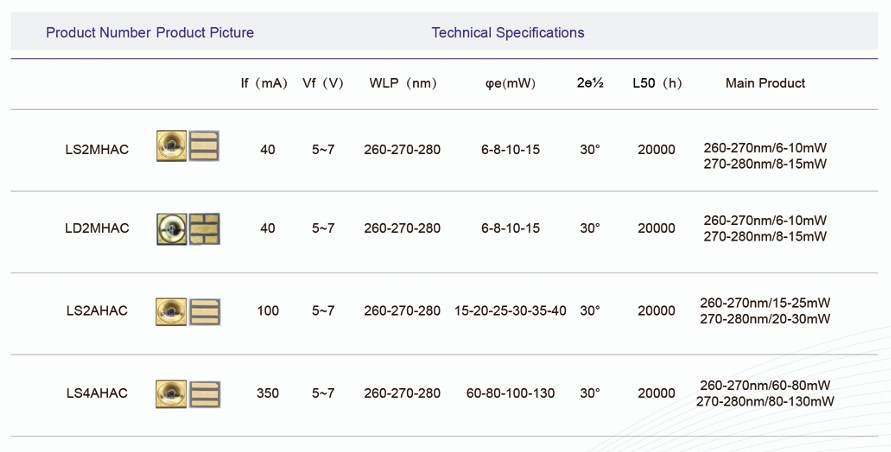Image resolution: width=891 pixels, height=452 pixels.
Task: Select the LD2MHAC solder pad picture
Action: coord(205,229)
